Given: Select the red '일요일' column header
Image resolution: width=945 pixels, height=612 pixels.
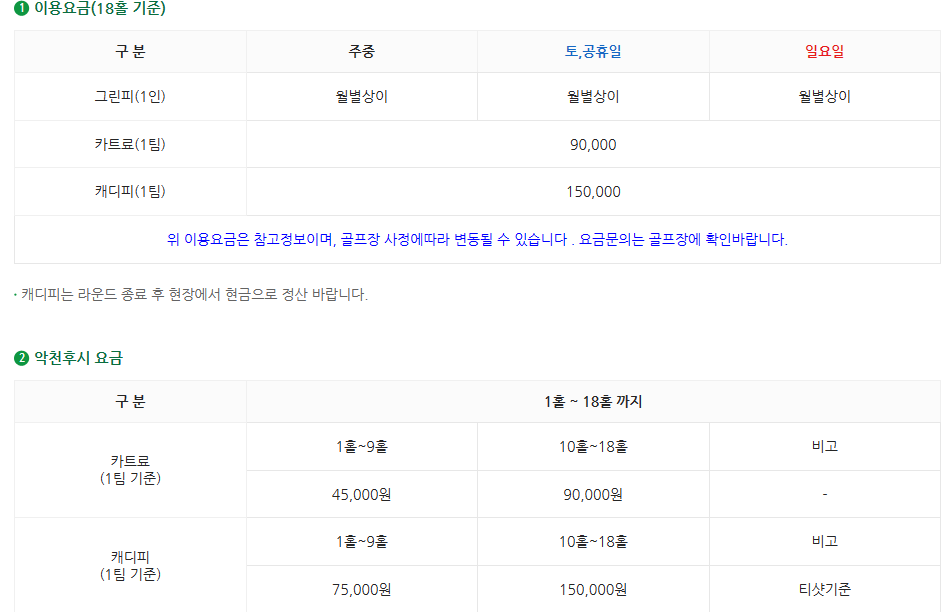Looking at the screenshot, I should (824, 52).
